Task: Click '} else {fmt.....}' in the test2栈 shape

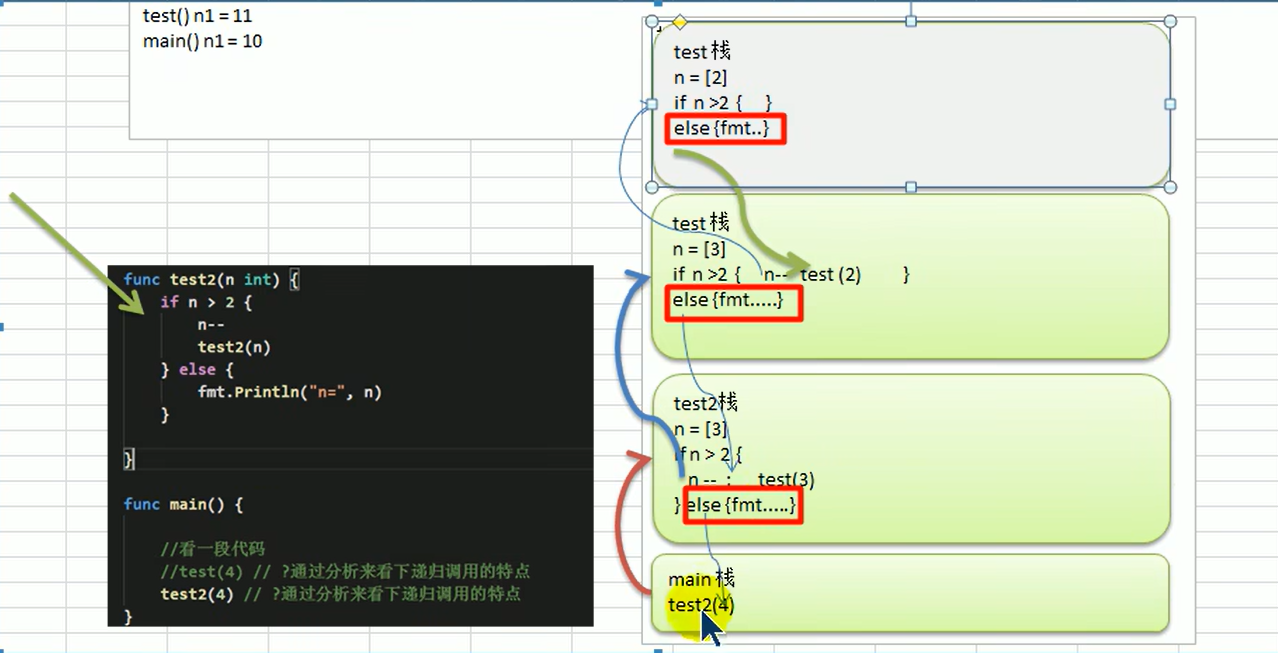Action: pos(735,505)
